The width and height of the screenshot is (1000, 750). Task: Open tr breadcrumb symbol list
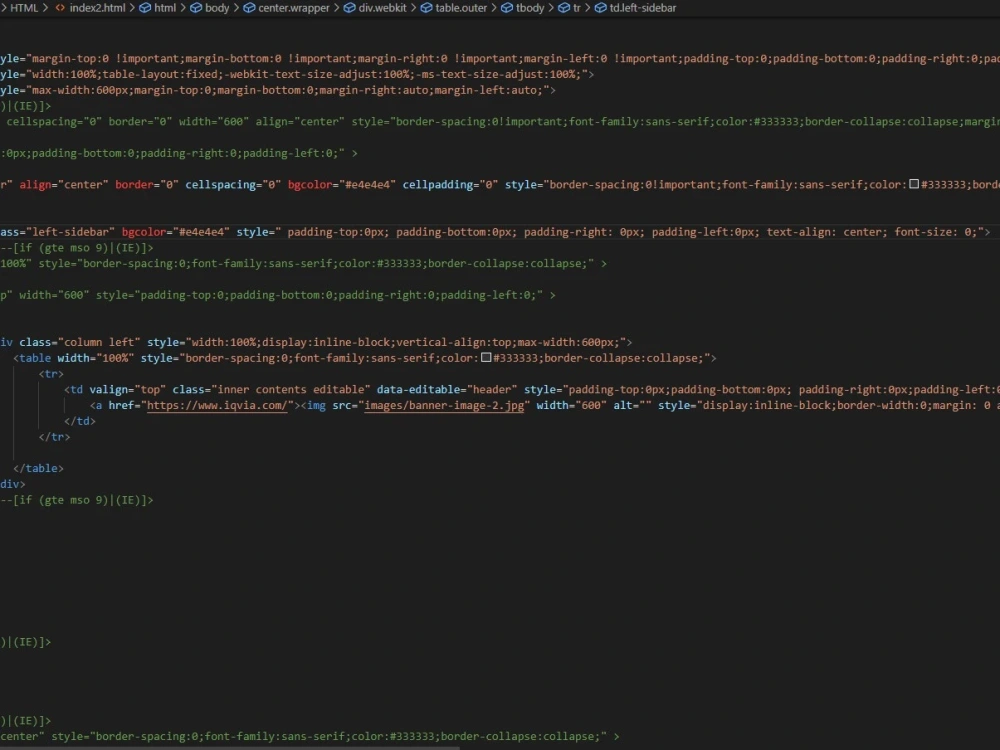(x=577, y=8)
